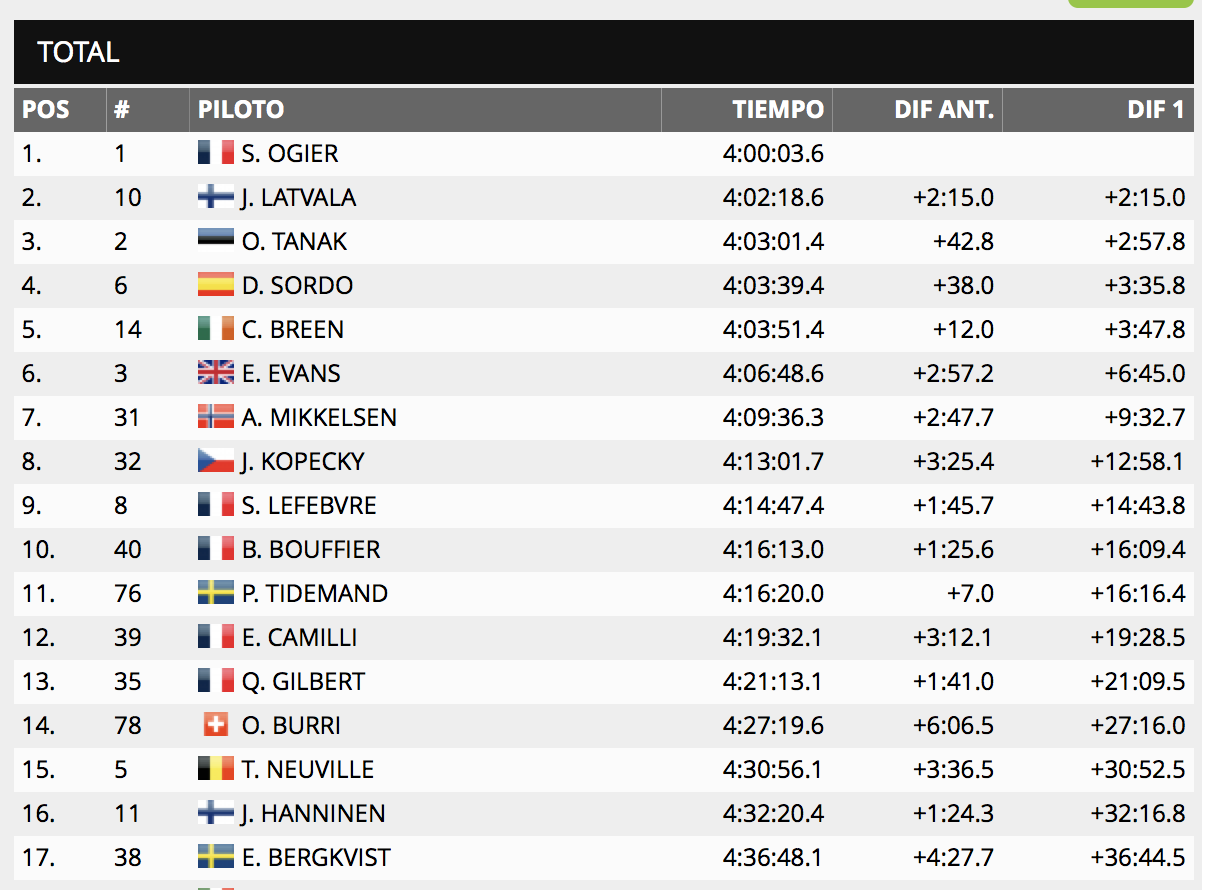Click the UK flag beside E. Evans
The width and height of the screenshot is (1210, 890).
(215, 373)
